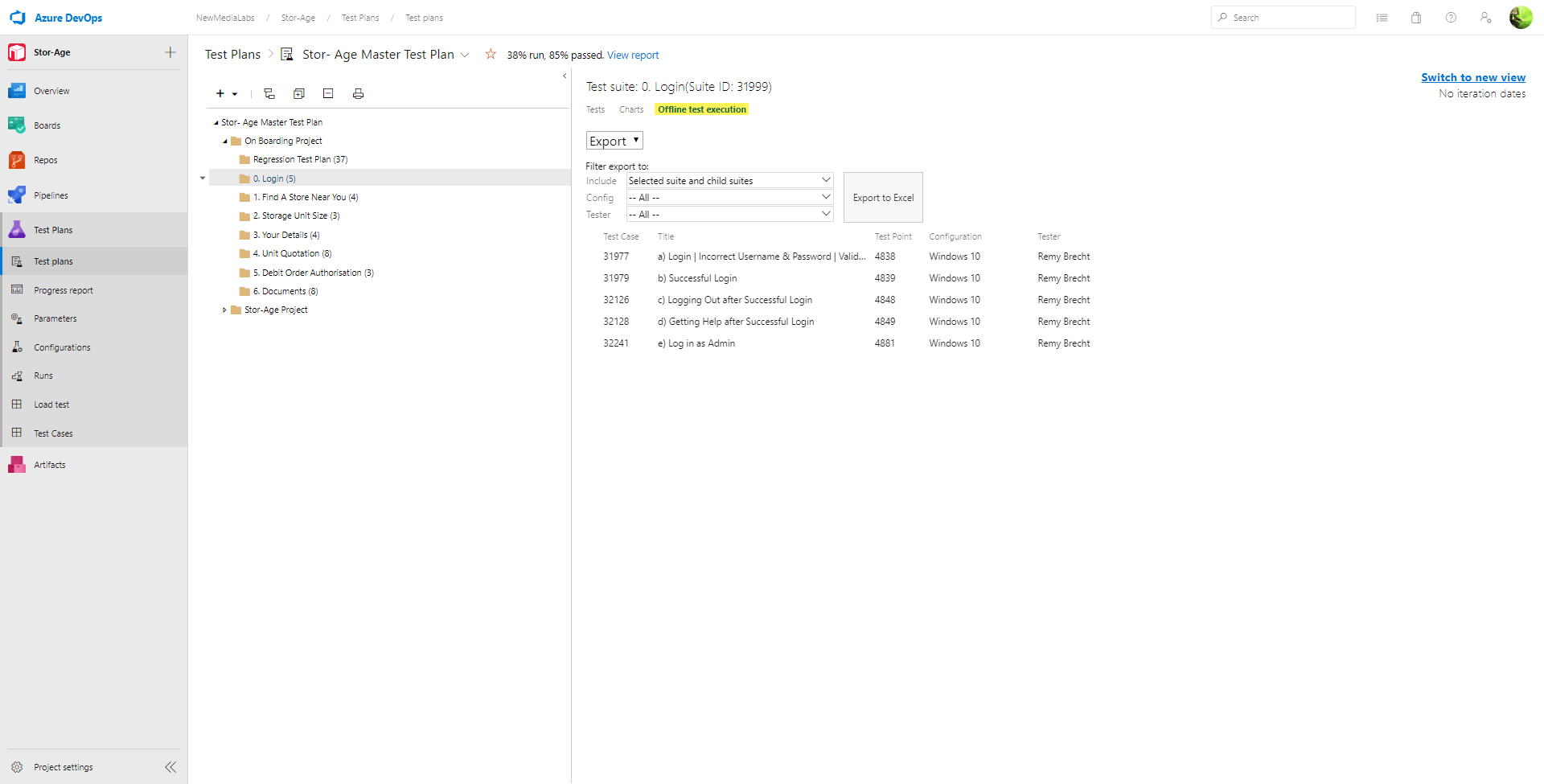Click the plus icon to add new suite
The width and height of the screenshot is (1544, 784).
point(220,94)
